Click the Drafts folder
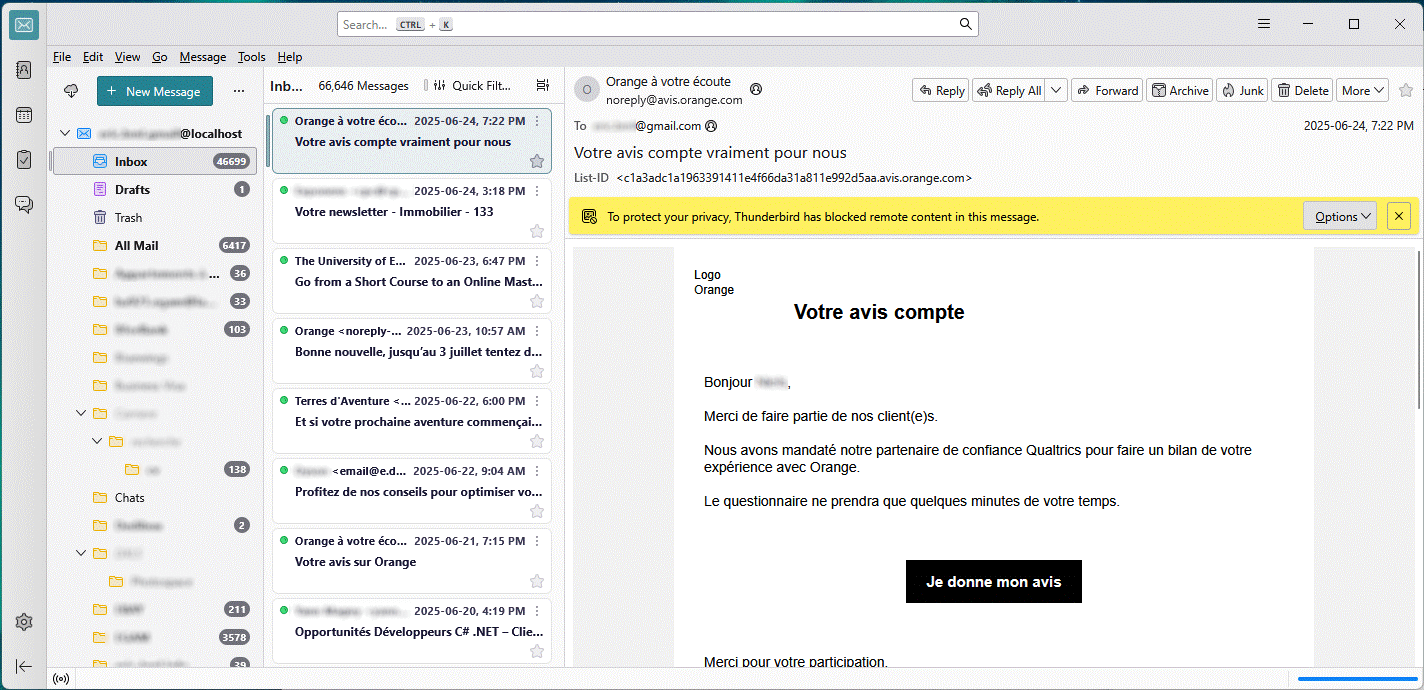This screenshot has width=1424, height=690. pos(153,189)
